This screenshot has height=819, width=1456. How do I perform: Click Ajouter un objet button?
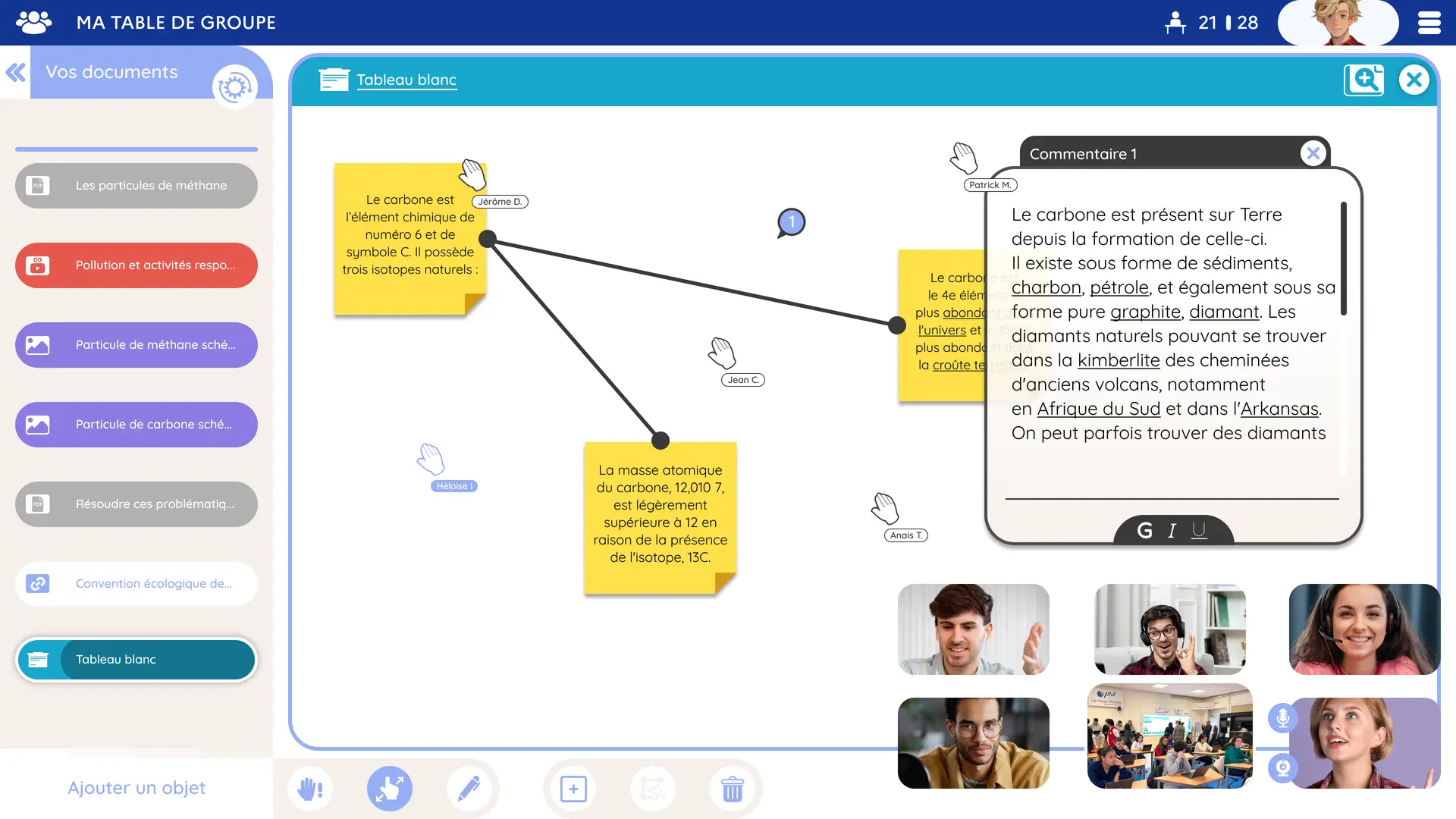pyautogui.click(x=136, y=788)
